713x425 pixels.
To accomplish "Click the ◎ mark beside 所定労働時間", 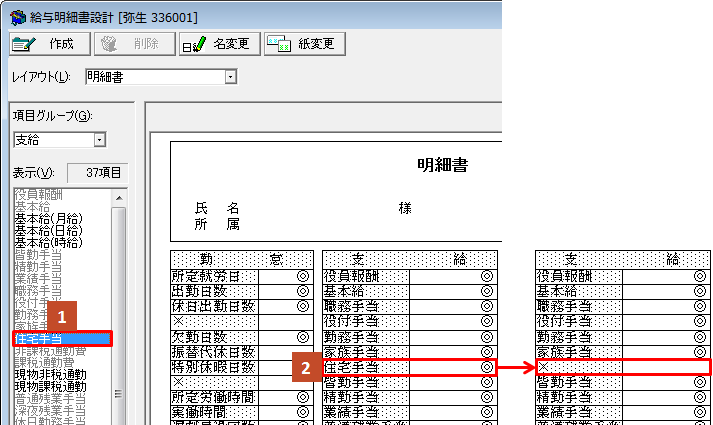I will [302, 398].
